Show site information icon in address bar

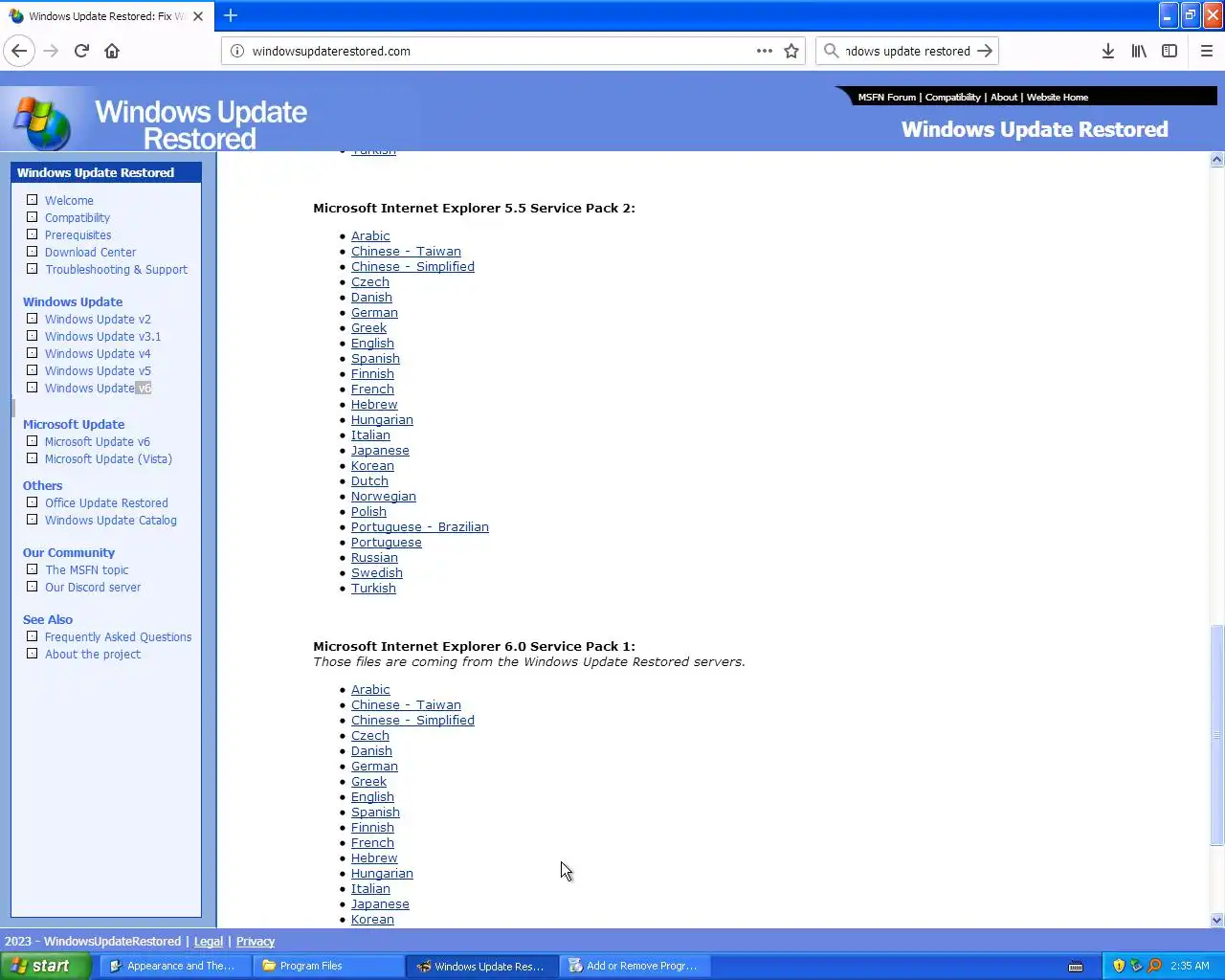click(237, 51)
